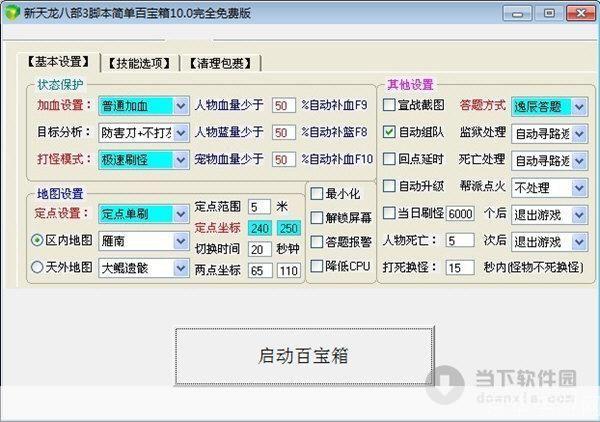Select the 【基本设置】 tab
Image resolution: width=600 pixels, height=422 pixels.
click(x=58, y=62)
